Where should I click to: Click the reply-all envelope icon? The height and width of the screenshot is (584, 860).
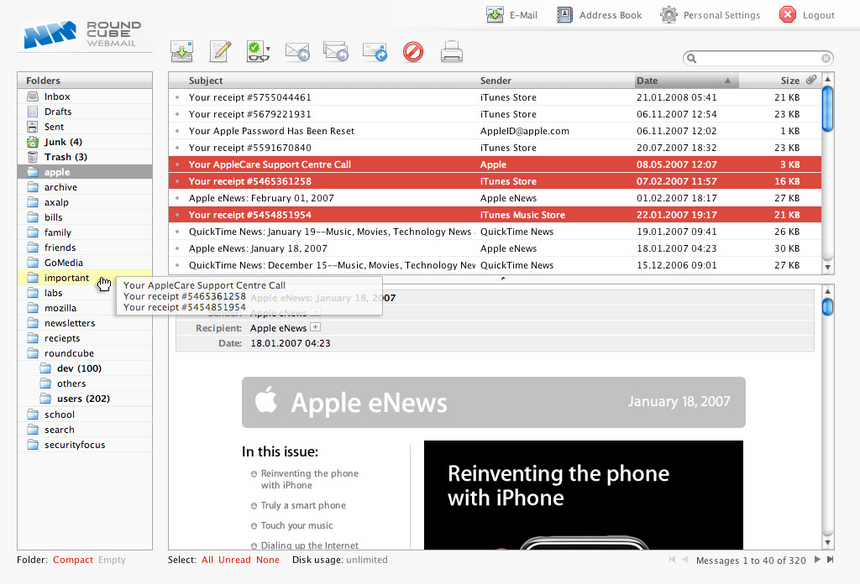pyautogui.click(x=336, y=51)
